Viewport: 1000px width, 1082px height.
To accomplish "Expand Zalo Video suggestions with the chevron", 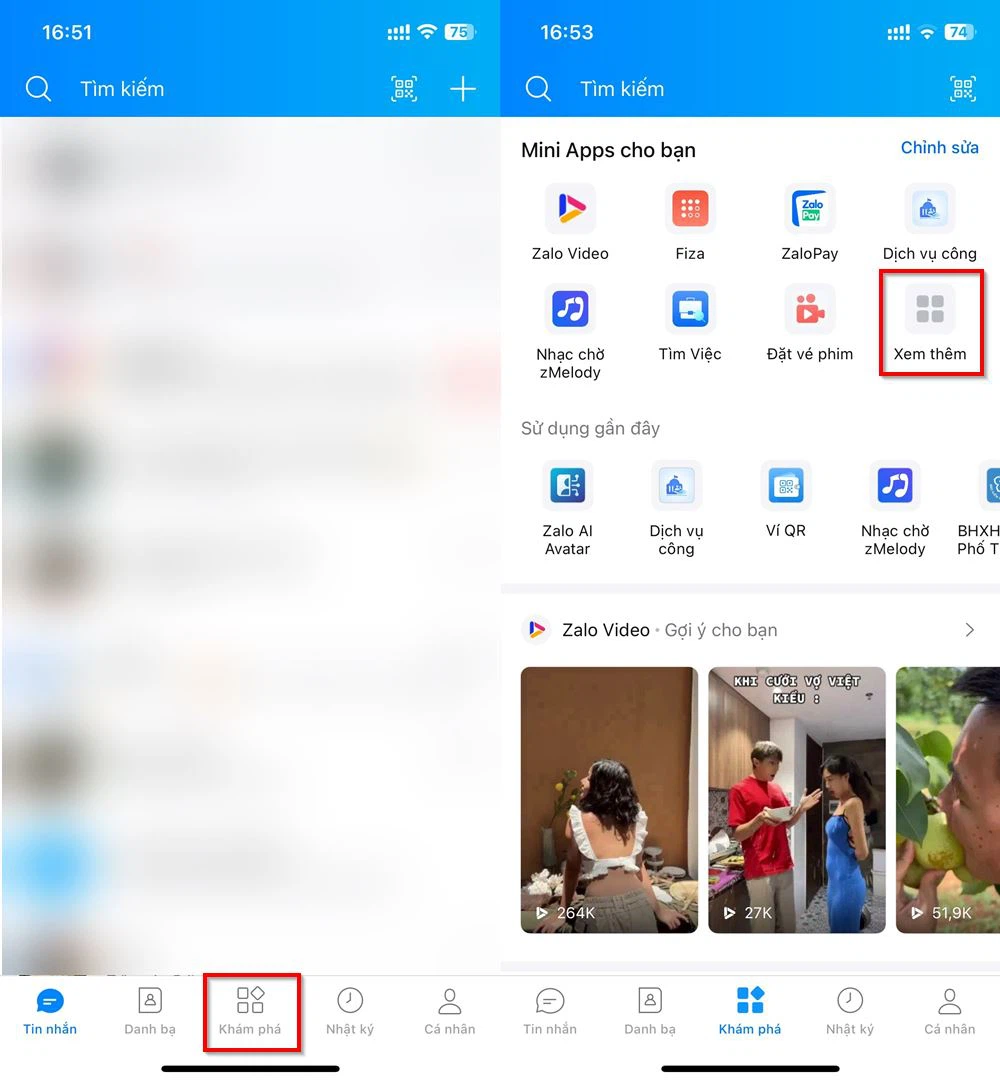I will (x=969, y=630).
